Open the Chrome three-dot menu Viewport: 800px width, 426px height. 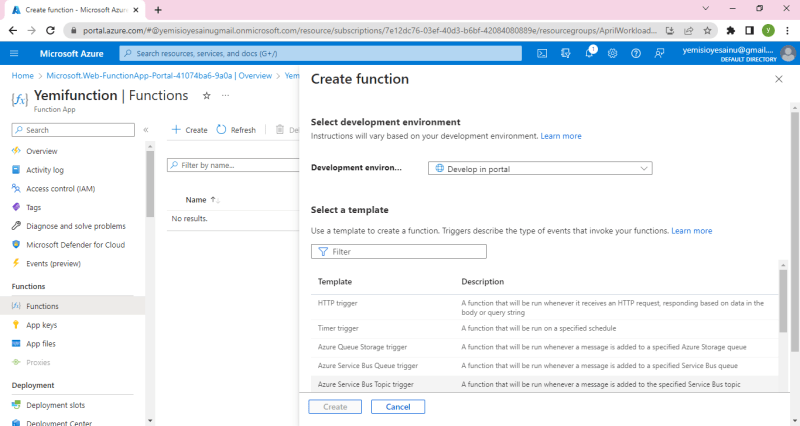click(788, 31)
